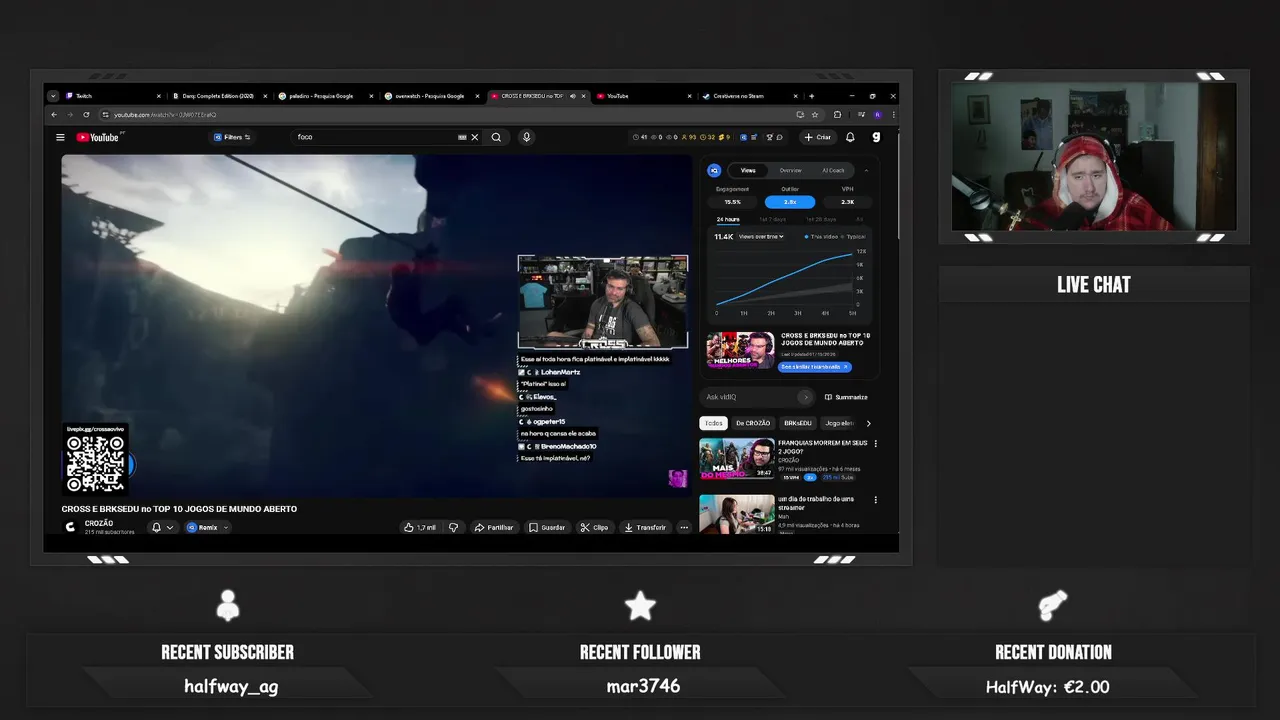The width and height of the screenshot is (1280, 720).
Task: Bookmark this page with the star icon
Action: click(815, 115)
